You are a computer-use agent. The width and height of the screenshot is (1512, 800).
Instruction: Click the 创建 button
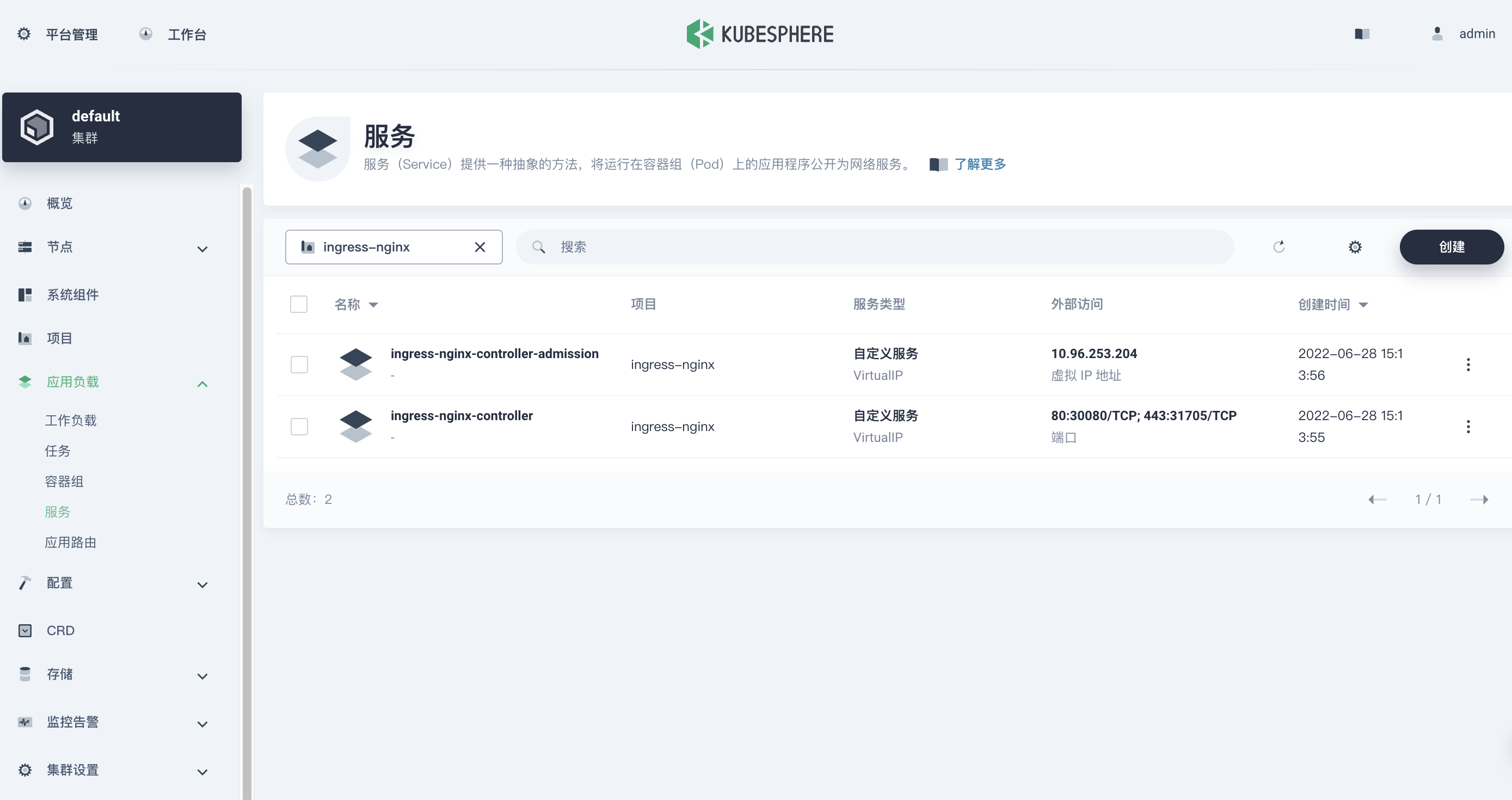click(x=1451, y=247)
